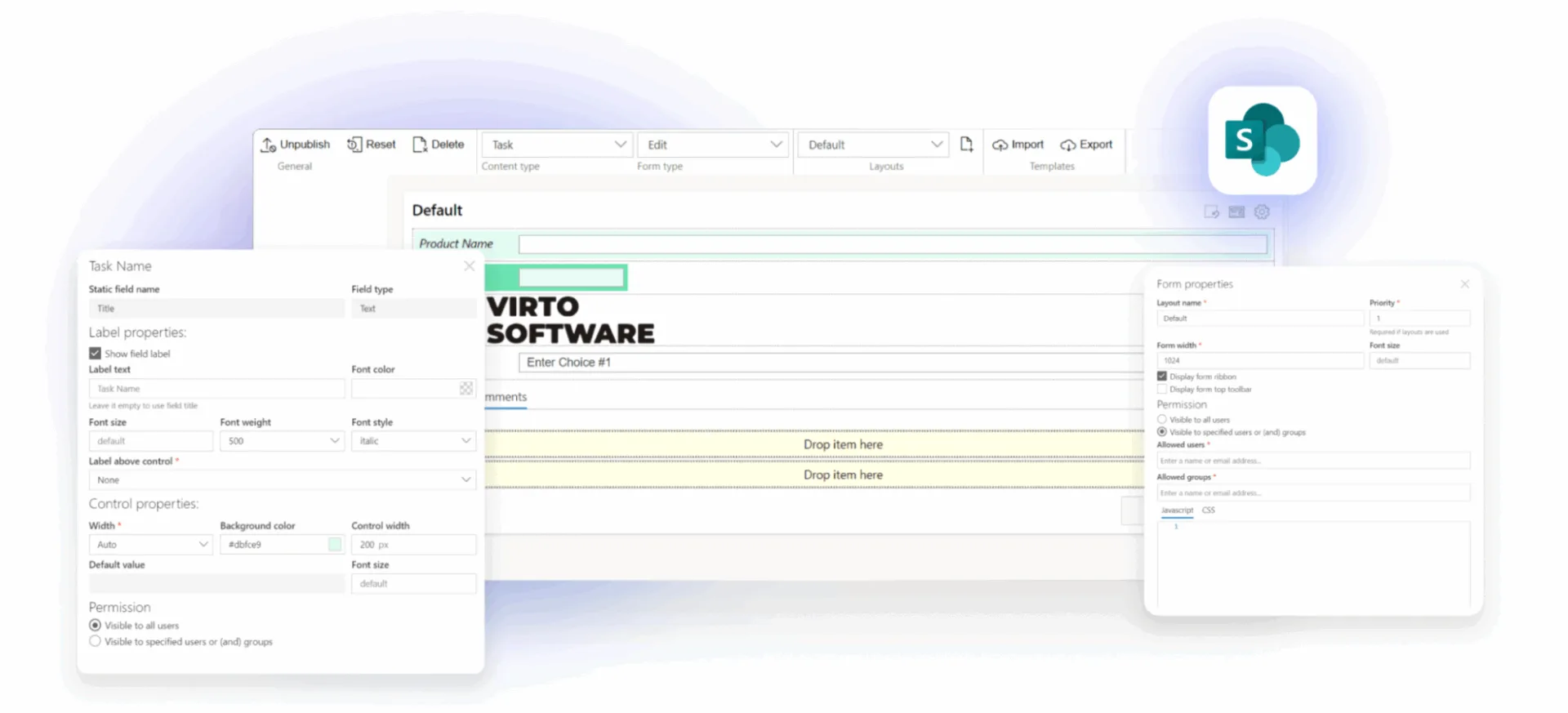The height and width of the screenshot is (713, 1568).
Task: Toggle the Display form ribbon checkbox
Action: [1162, 377]
